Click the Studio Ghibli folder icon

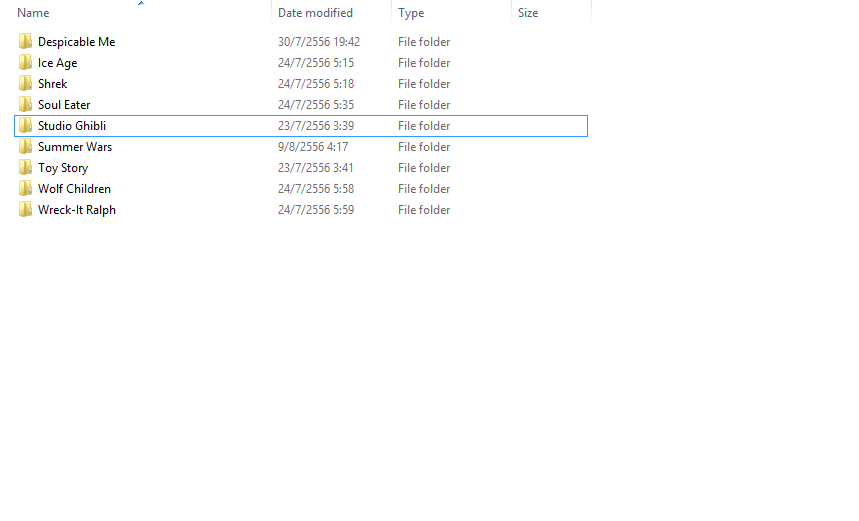pos(25,125)
